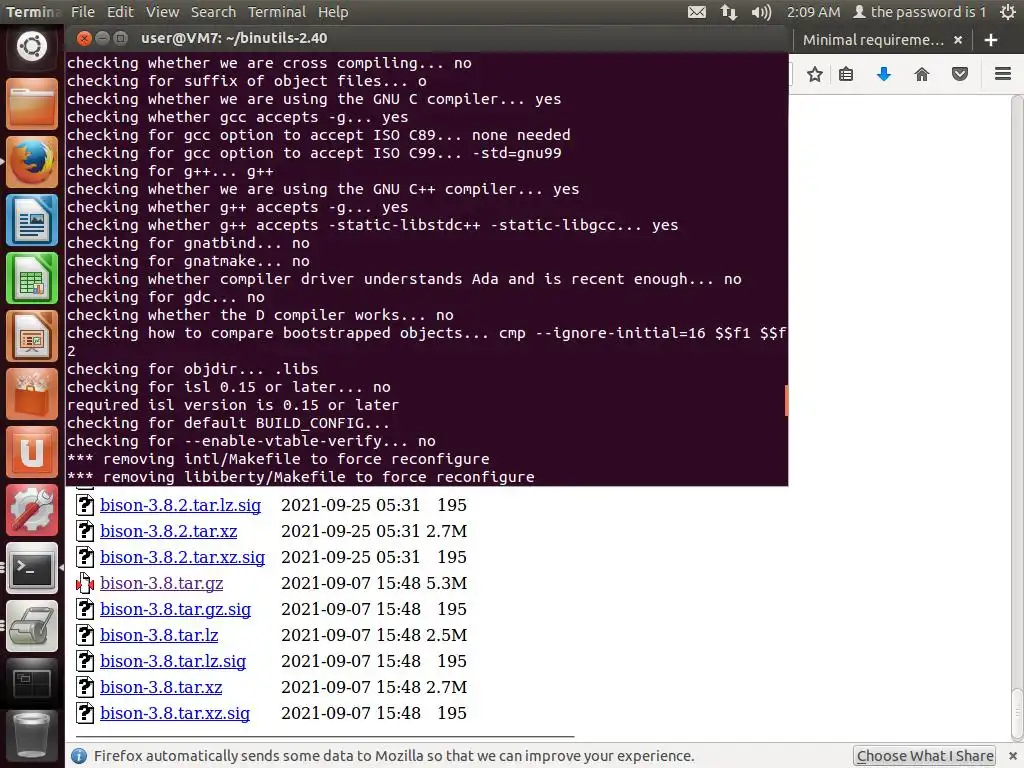Click Choose What I Share button
This screenshot has height=768, width=1024.
coord(924,756)
